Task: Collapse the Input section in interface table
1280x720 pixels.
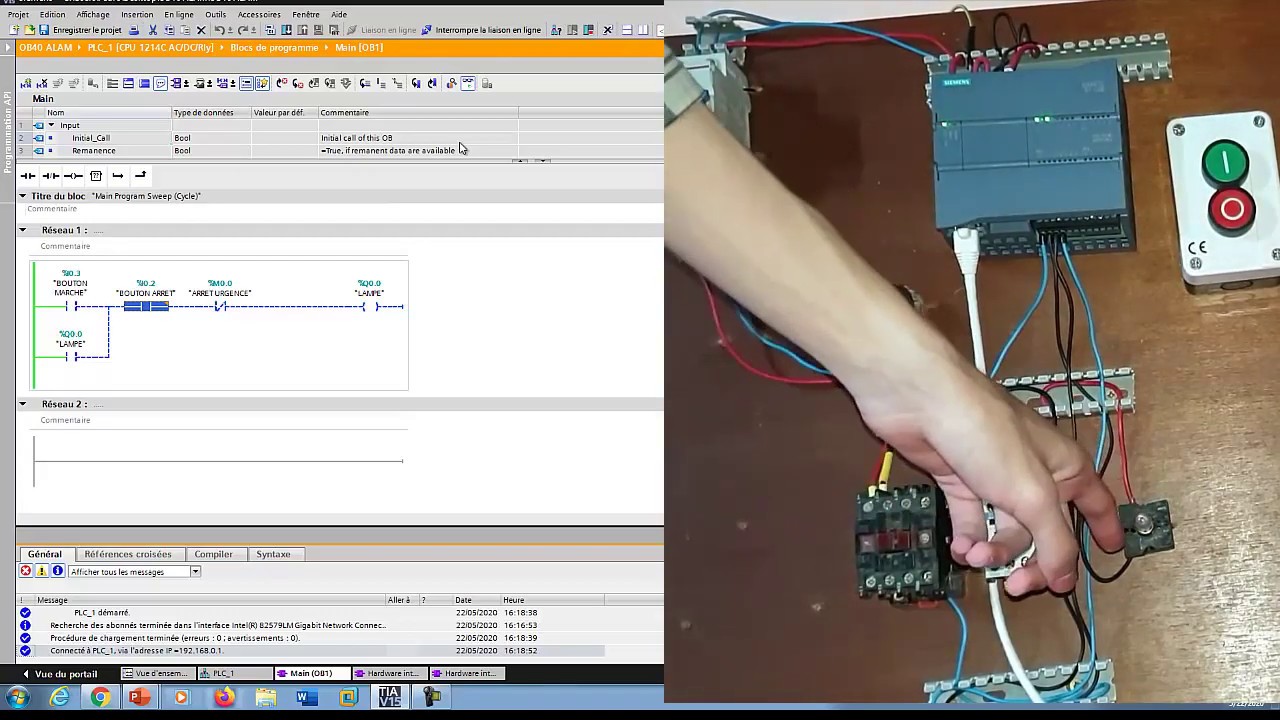Action: click(51, 125)
